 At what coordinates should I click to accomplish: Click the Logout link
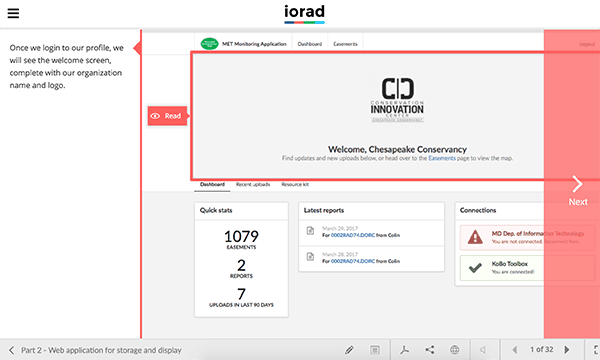pyautogui.click(x=587, y=44)
